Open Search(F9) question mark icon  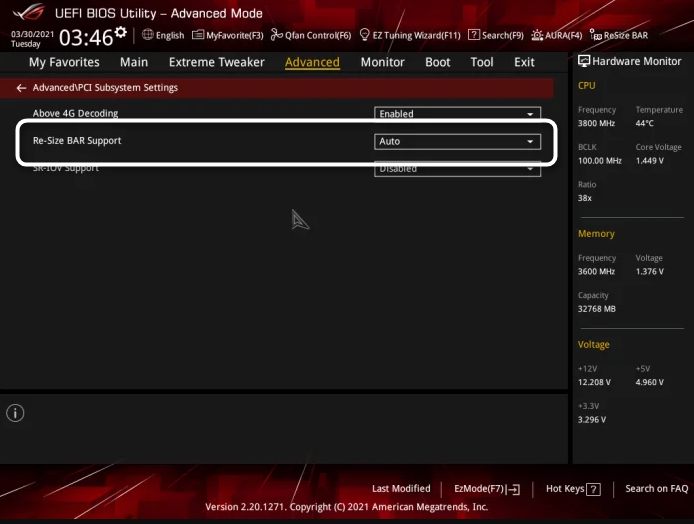point(474,35)
